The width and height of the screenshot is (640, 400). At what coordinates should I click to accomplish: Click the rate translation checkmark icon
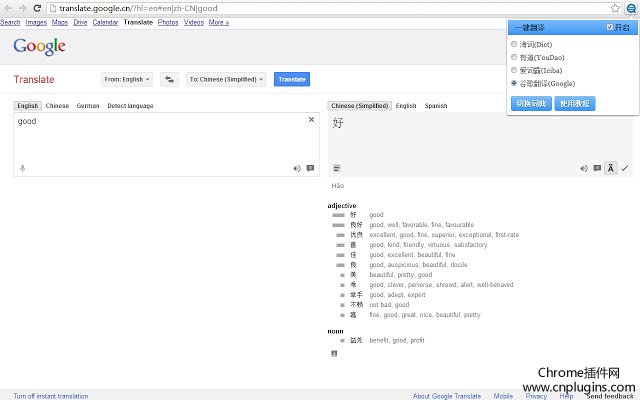click(x=624, y=168)
